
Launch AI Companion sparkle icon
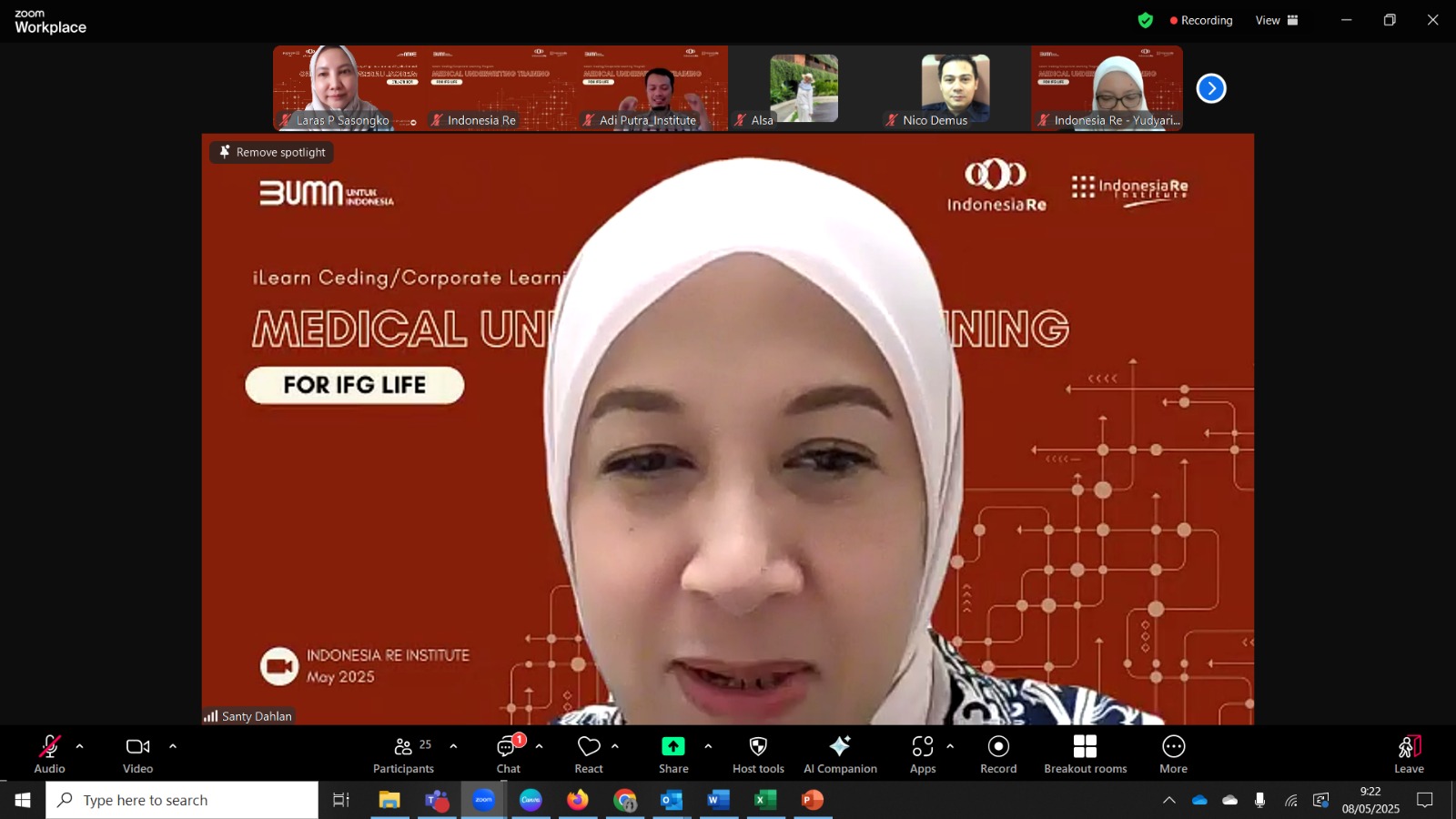click(x=840, y=754)
